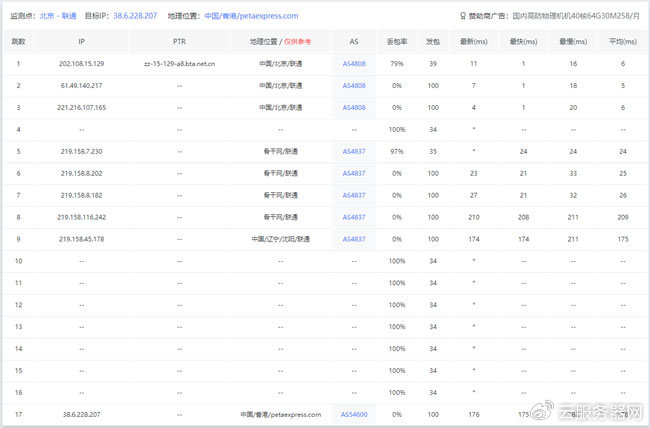Click the 仅供参考 red note in header
The width and height of the screenshot is (650, 428).
[x=297, y=41]
